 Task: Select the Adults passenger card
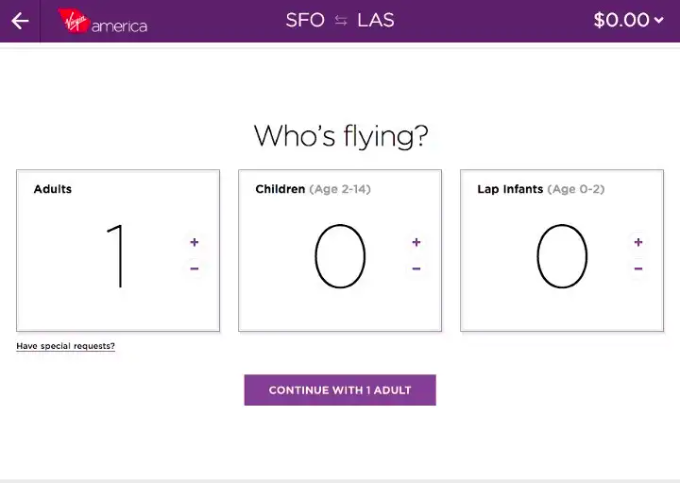coord(118,250)
